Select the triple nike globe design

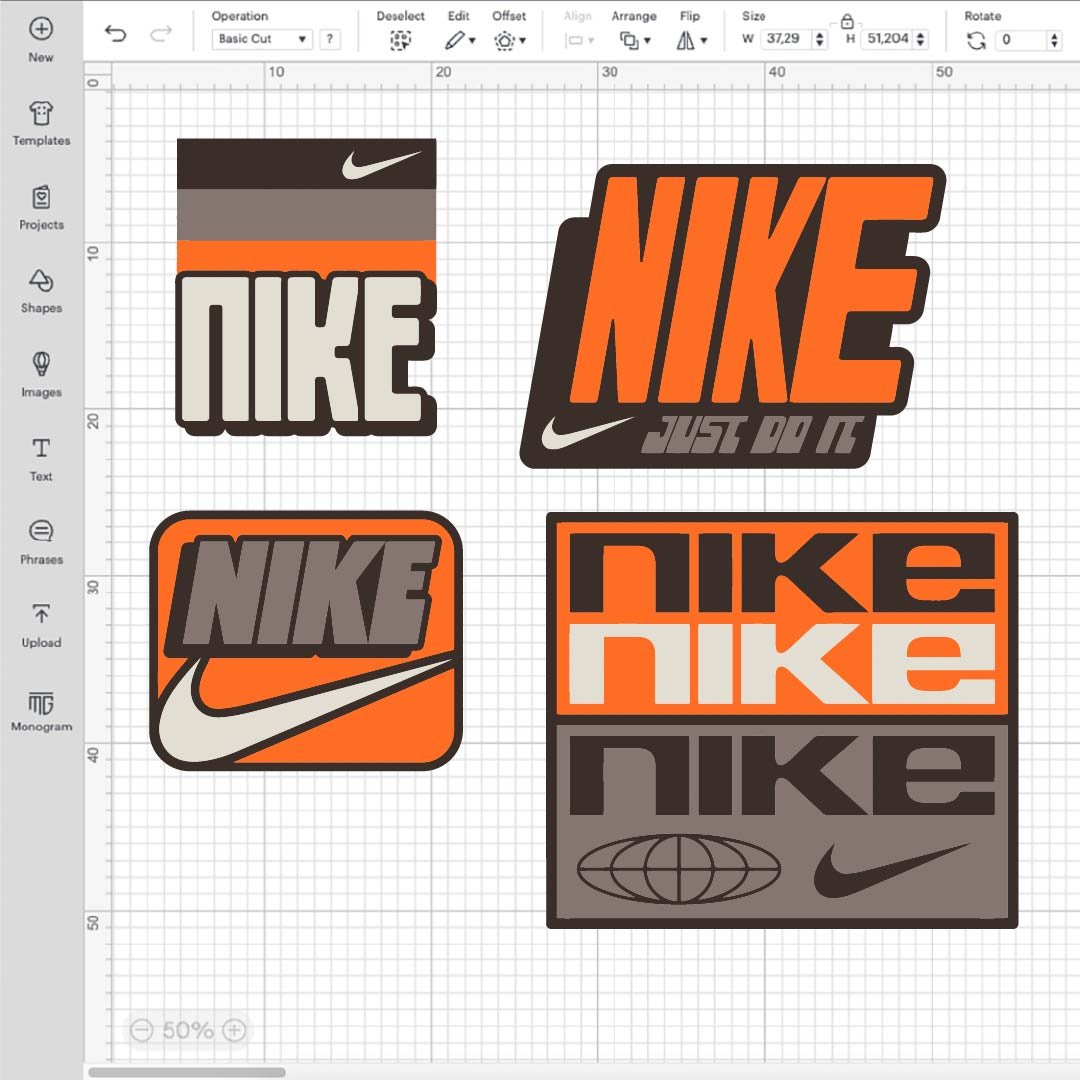(782, 720)
